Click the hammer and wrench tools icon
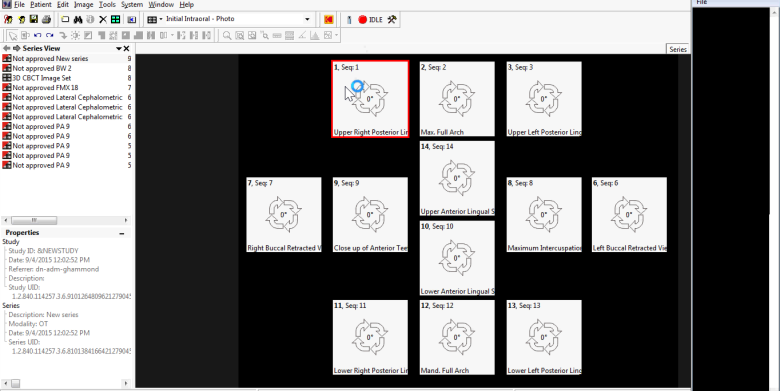This screenshot has width=780, height=391. tap(392, 19)
